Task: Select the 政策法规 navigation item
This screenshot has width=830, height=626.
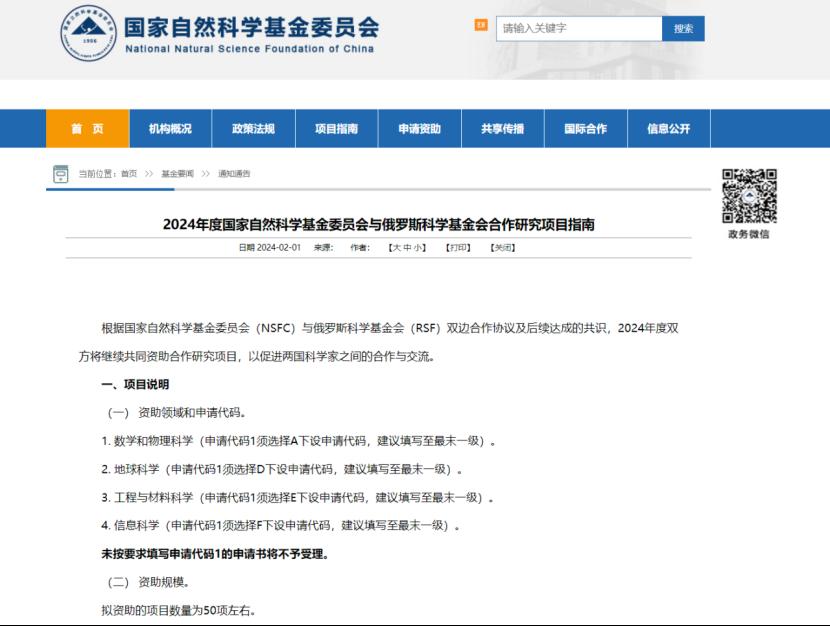Action: (253, 129)
